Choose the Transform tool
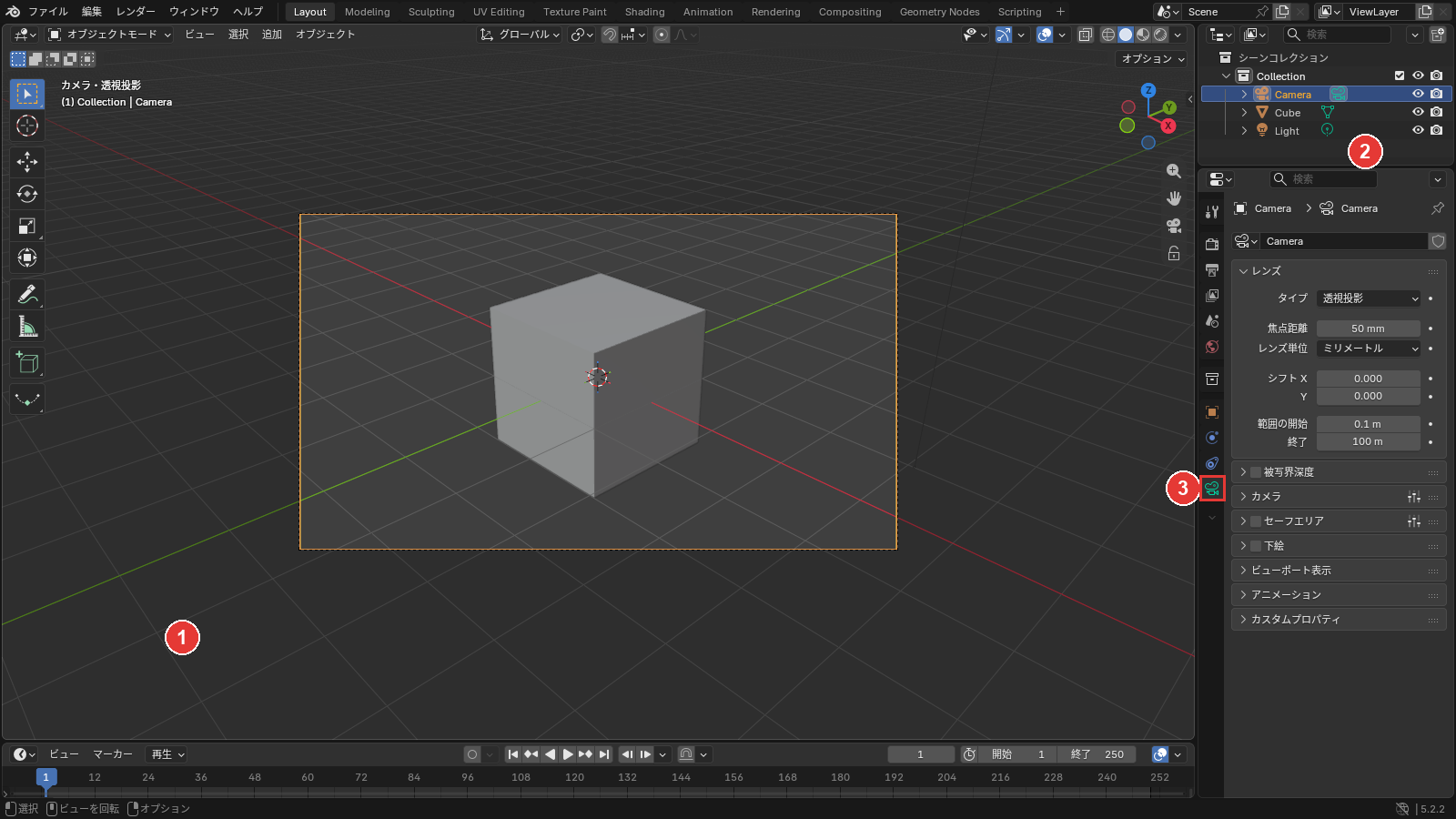This screenshot has width=1456, height=819. (x=27, y=258)
